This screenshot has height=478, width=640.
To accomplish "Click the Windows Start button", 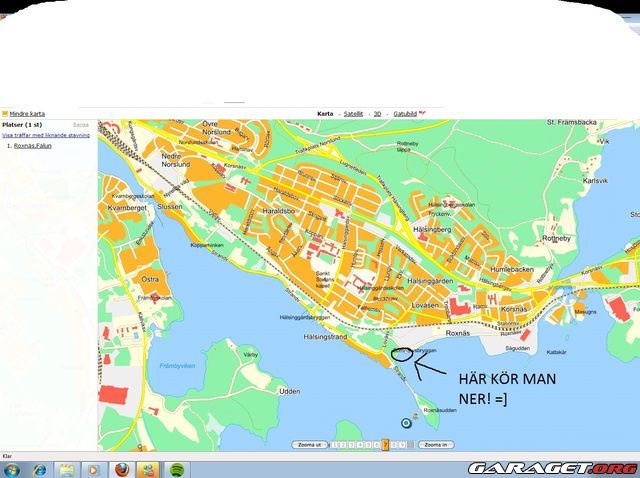I will (11, 469).
